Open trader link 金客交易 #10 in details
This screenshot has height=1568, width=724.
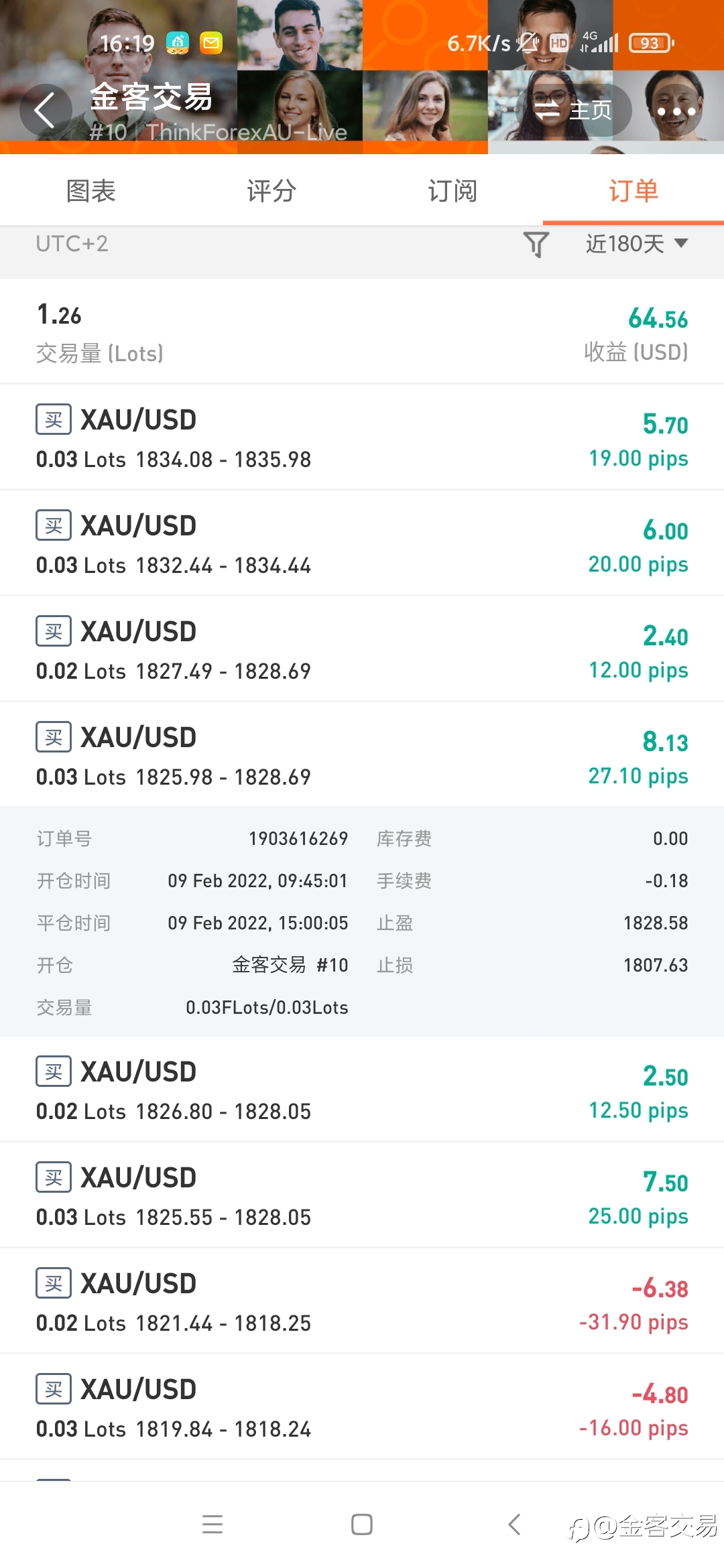[290, 965]
